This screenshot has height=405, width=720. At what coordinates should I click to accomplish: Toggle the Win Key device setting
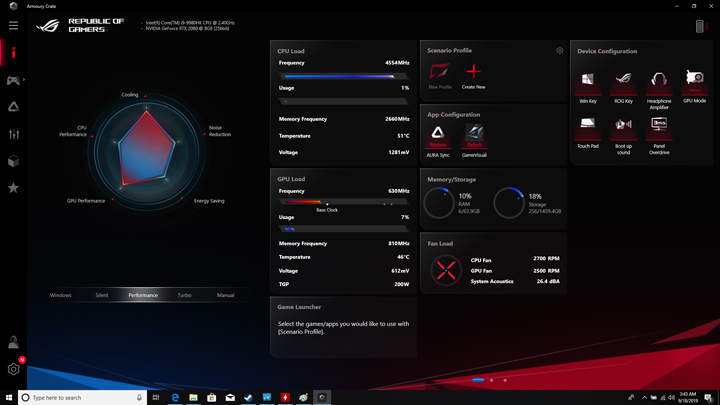point(588,83)
